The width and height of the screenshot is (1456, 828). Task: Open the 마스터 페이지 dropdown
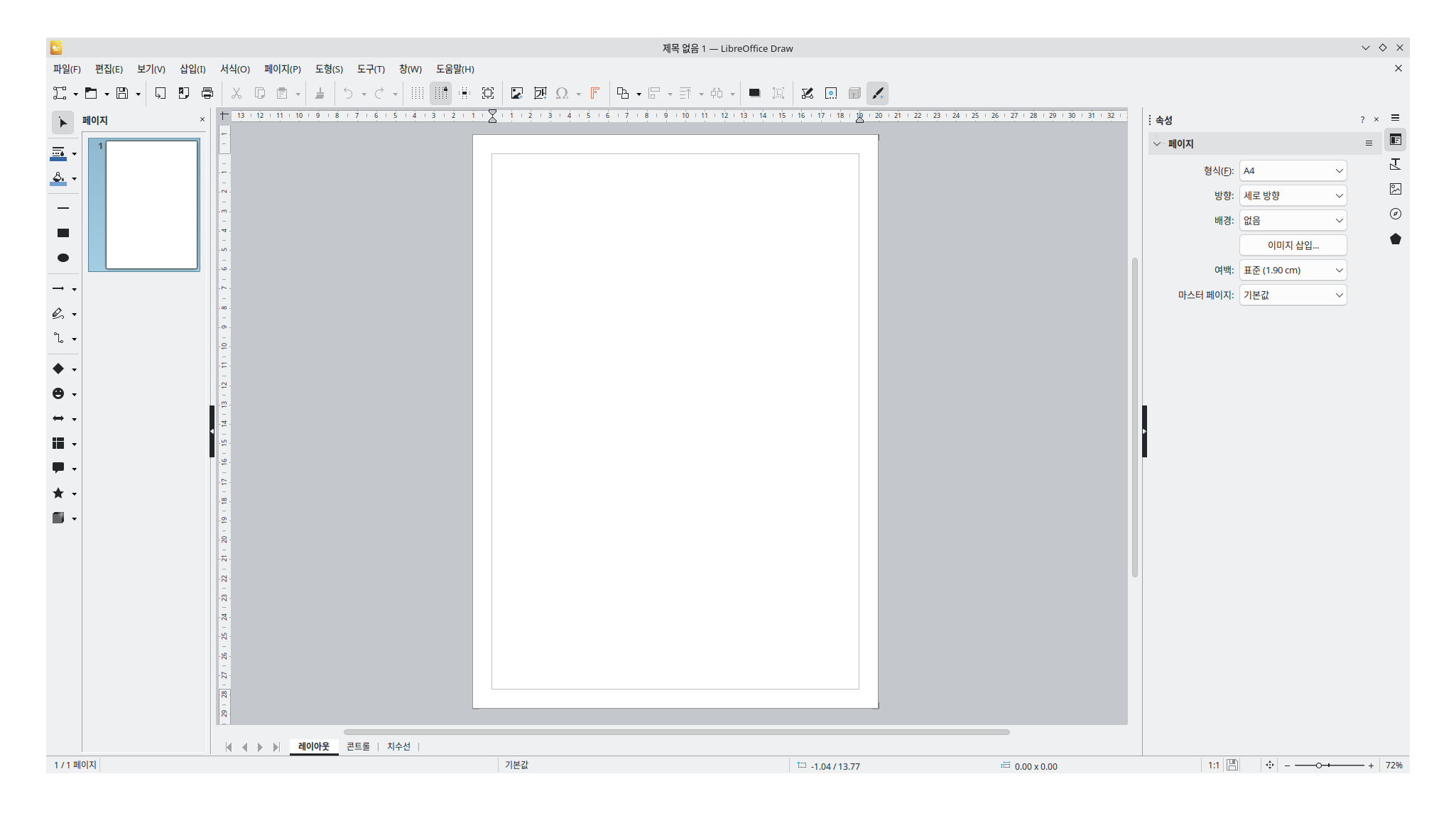(1293, 295)
